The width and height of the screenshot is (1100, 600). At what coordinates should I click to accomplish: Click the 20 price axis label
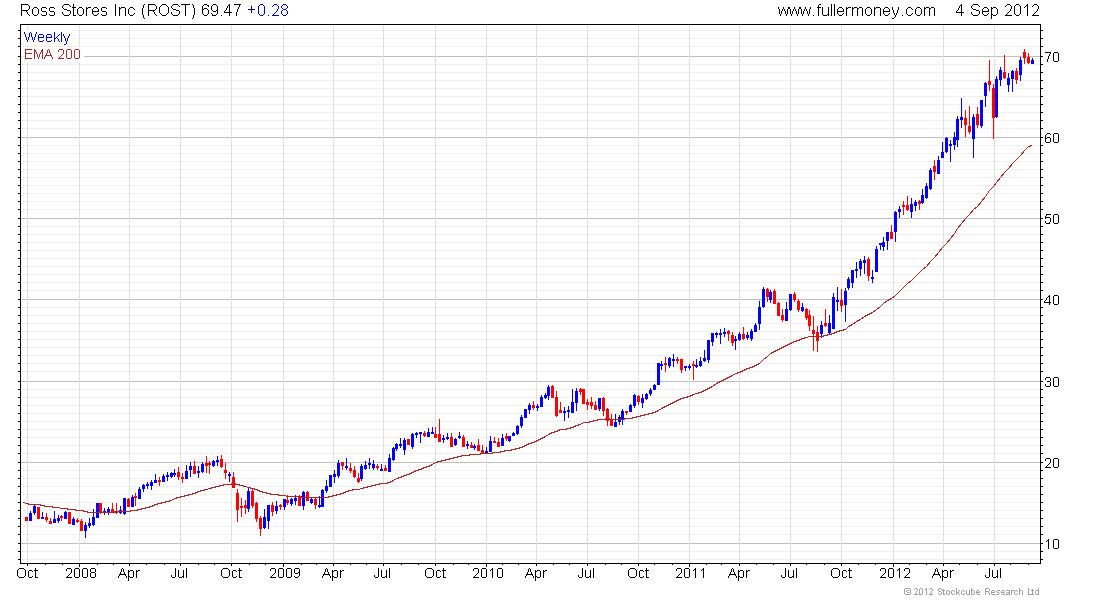click(x=1052, y=463)
